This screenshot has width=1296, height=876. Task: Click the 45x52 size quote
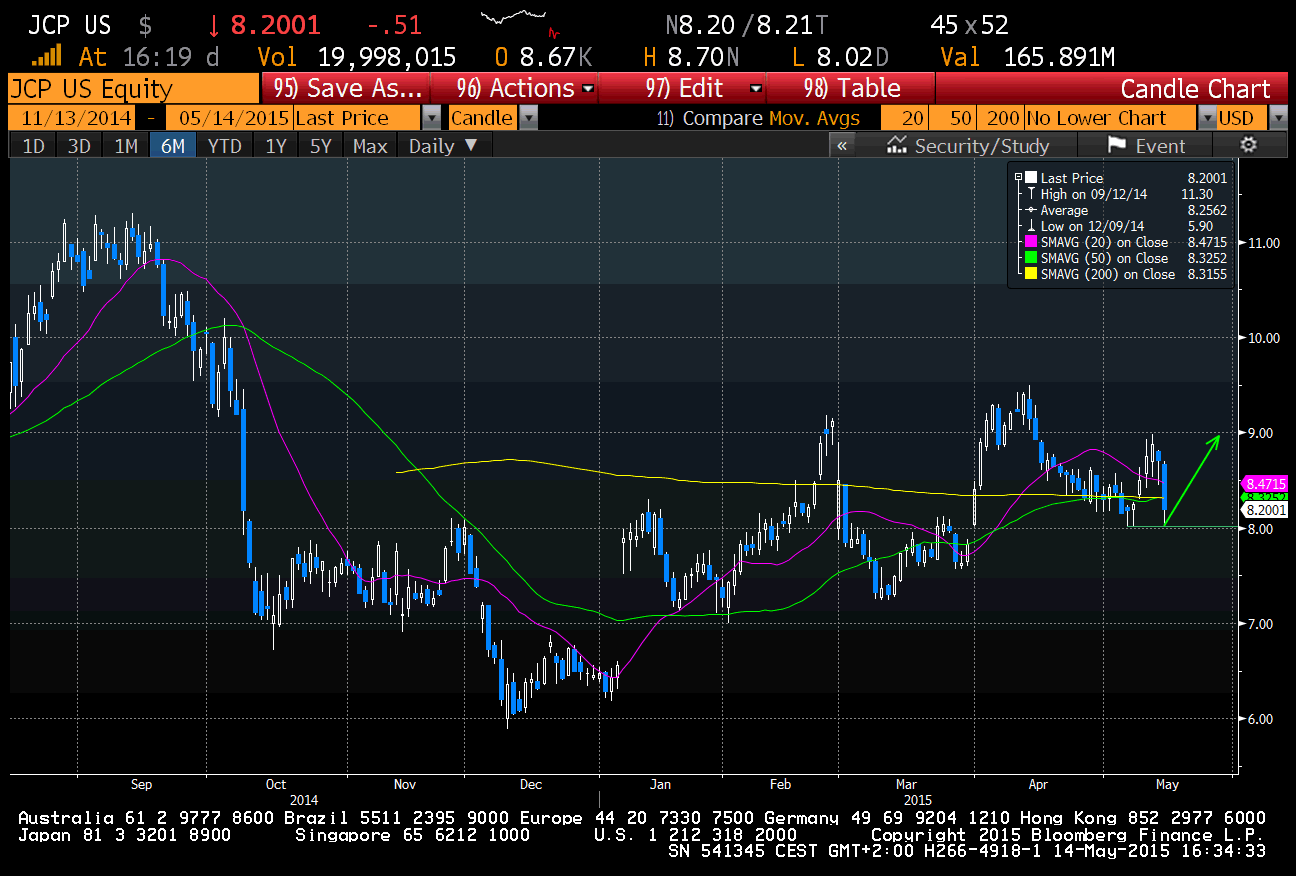pos(969,25)
